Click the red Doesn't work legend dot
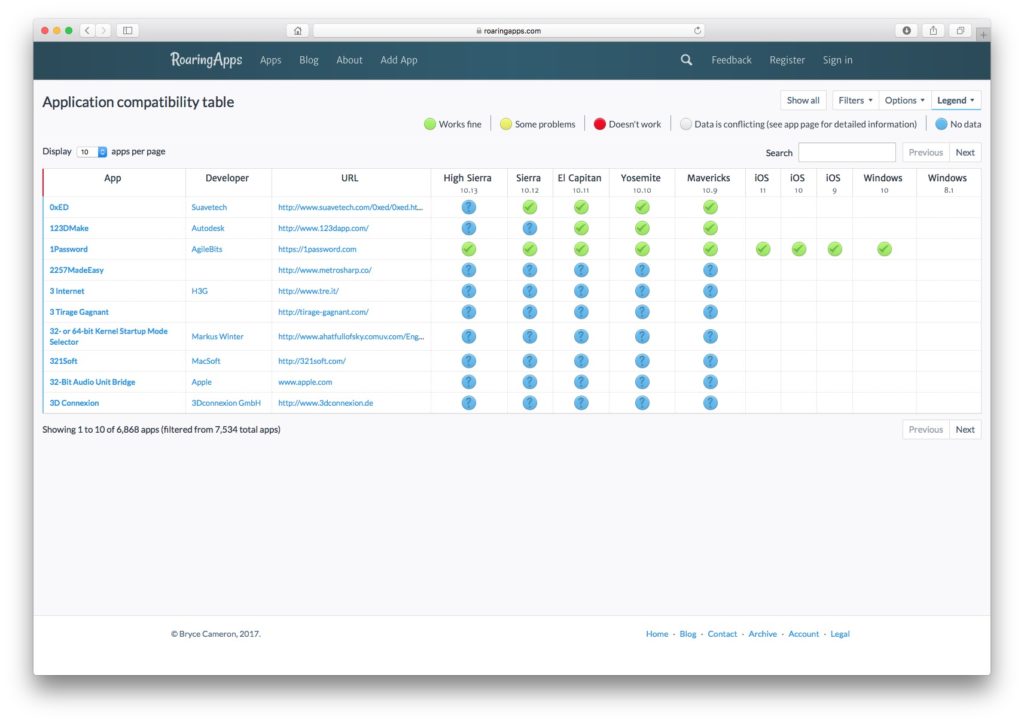Image resolution: width=1024 pixels, height=723 pixels. click(600, 124)
